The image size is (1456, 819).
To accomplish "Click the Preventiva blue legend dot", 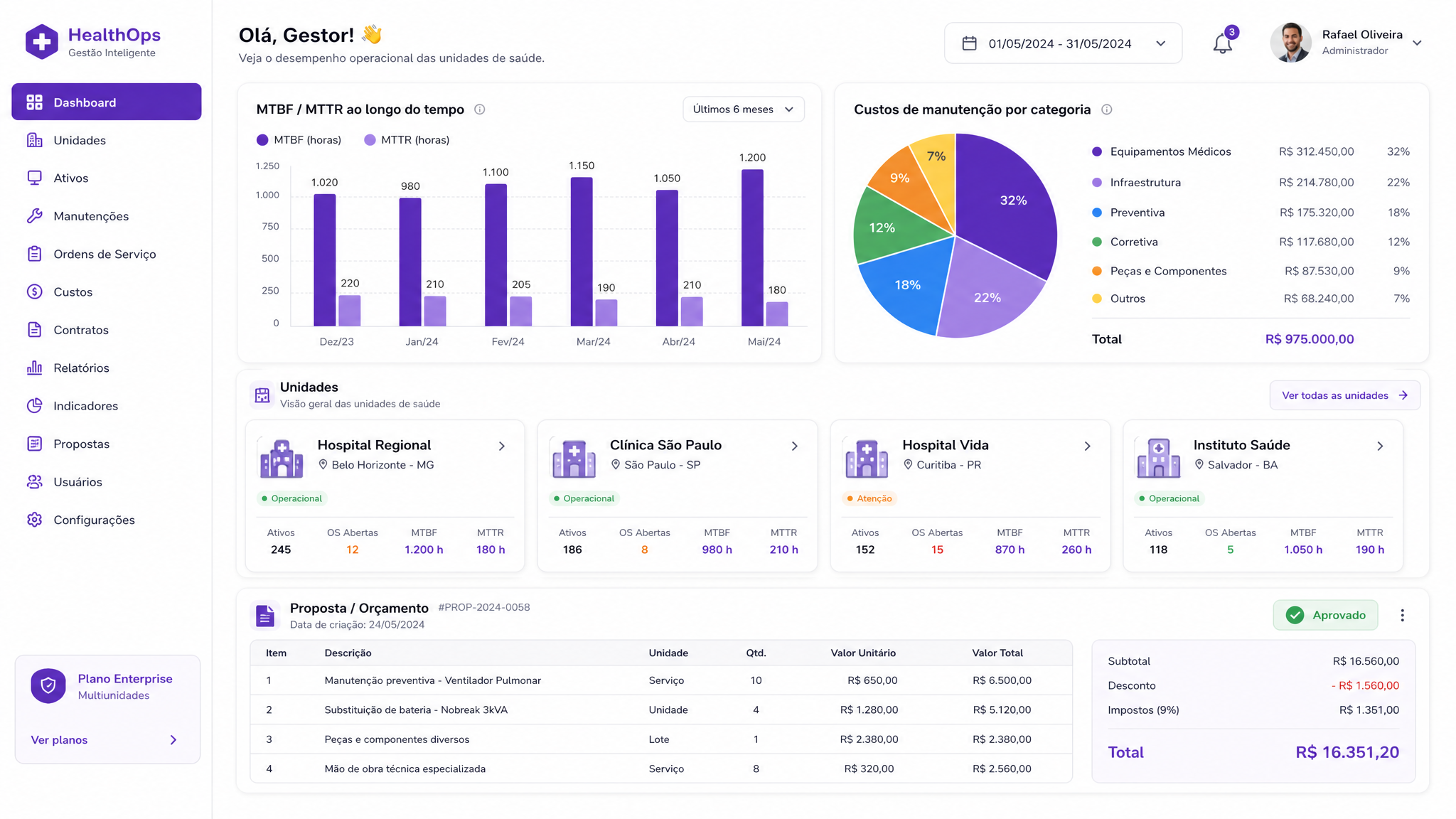I will tap(1097, 213).
